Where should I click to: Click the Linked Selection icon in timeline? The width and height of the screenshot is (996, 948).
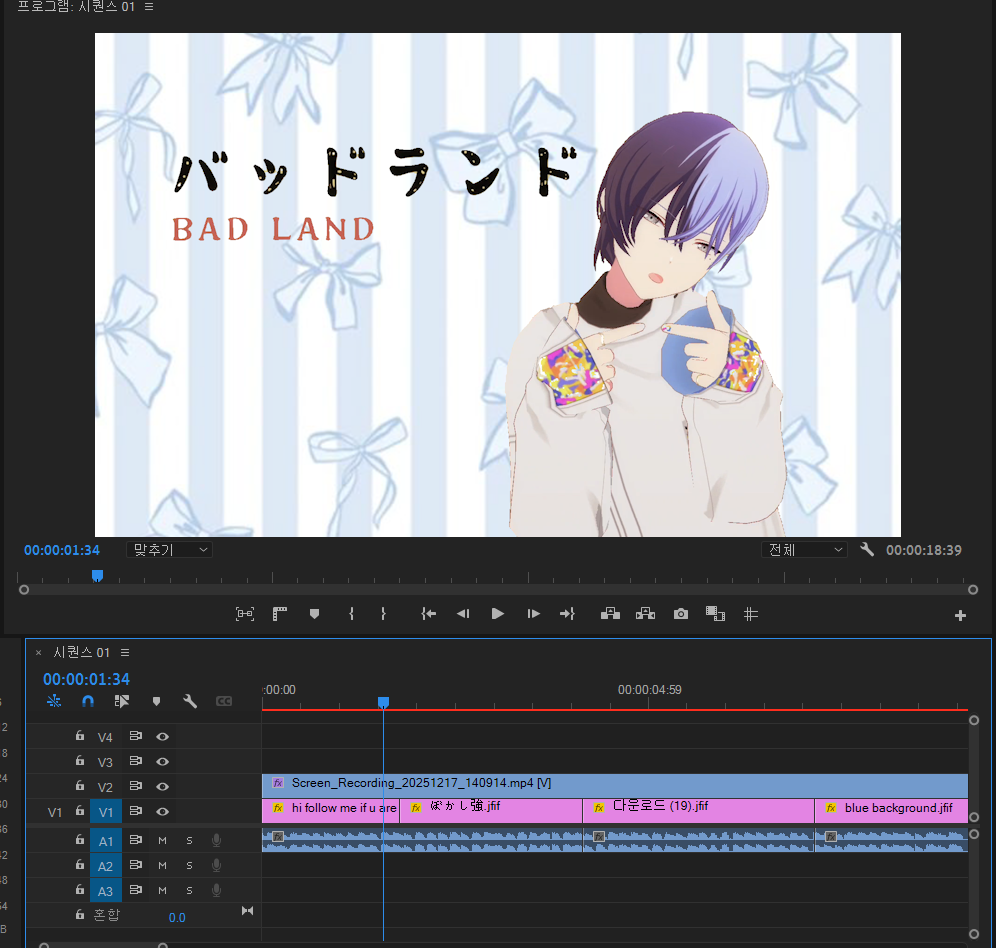(x=122, y=702)
